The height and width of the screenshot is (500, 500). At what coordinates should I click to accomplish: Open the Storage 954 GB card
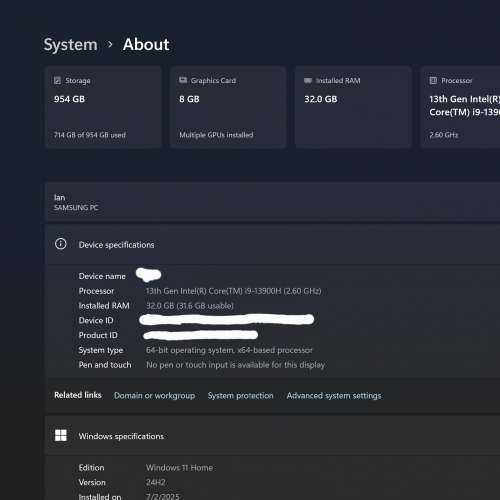(103, 107)
